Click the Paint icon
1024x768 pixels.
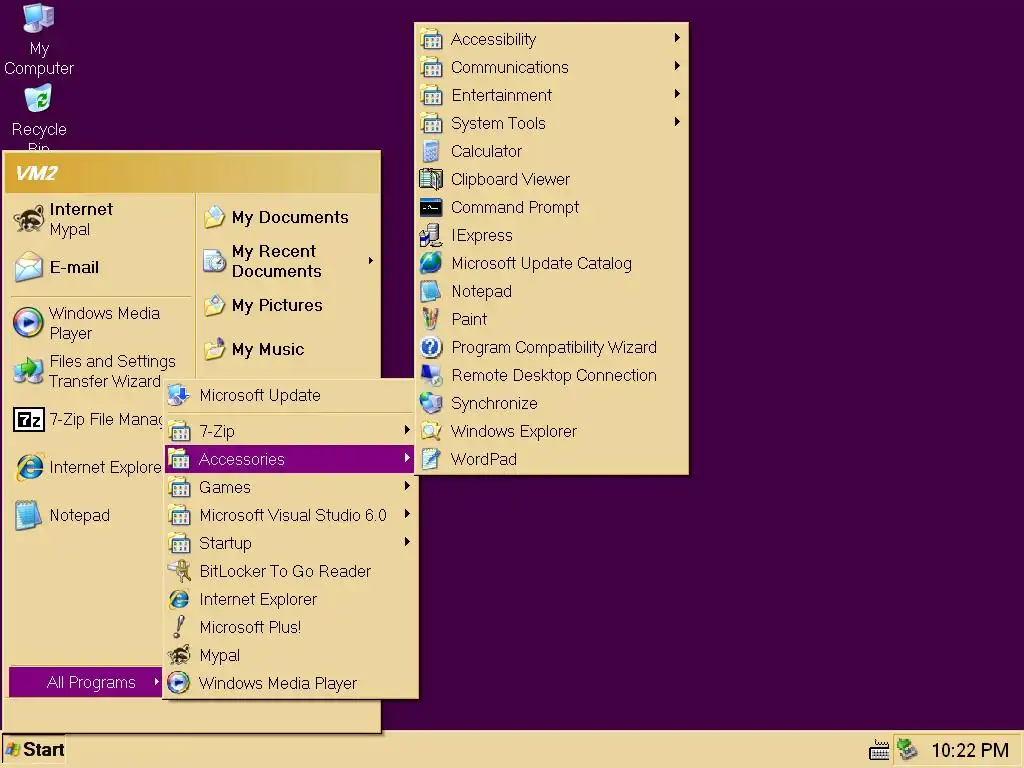coord(431,319)
